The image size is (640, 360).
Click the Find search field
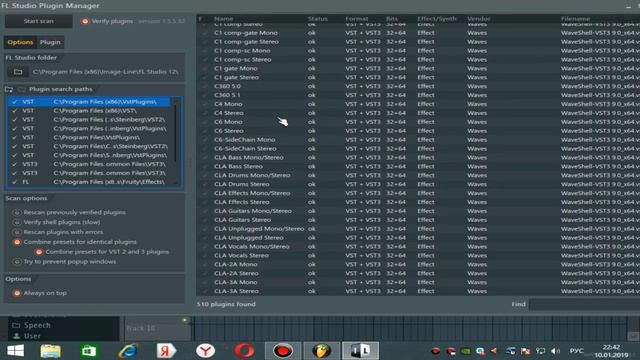(584, 304)
